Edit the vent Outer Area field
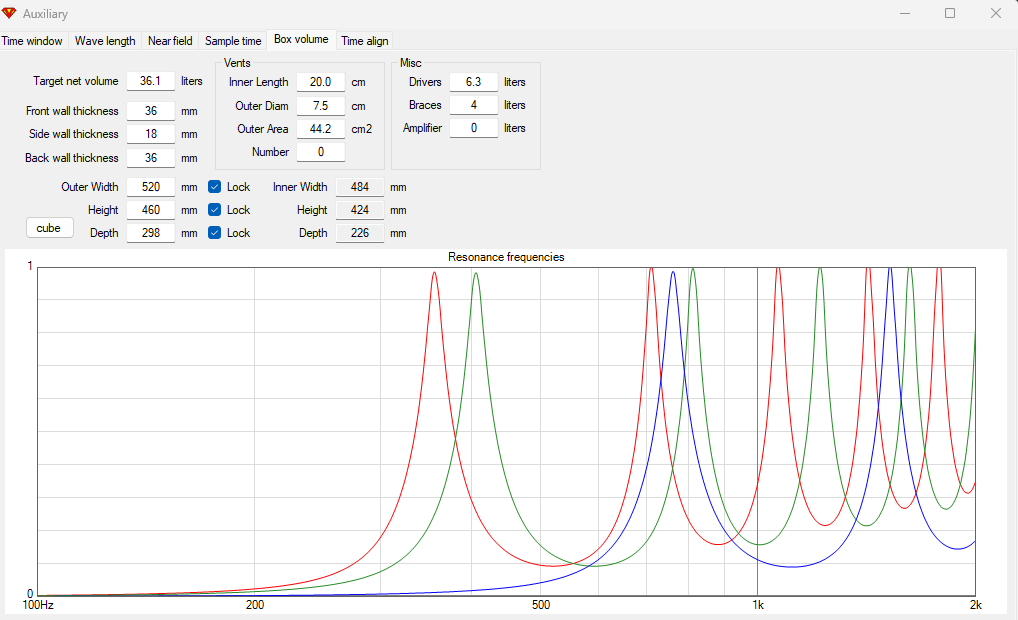Screen dimensions: 1018x620 pyautogui.click(x=321, y=129)
